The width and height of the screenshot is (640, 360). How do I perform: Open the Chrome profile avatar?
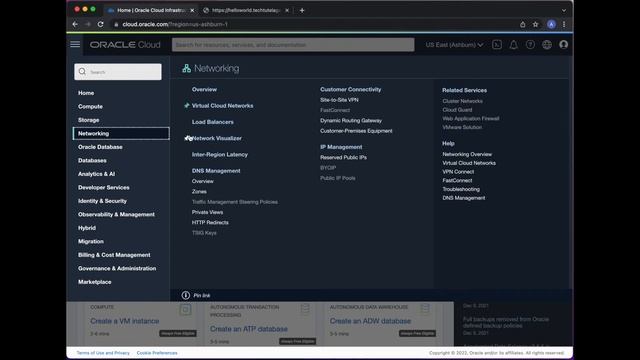[551, 24]
